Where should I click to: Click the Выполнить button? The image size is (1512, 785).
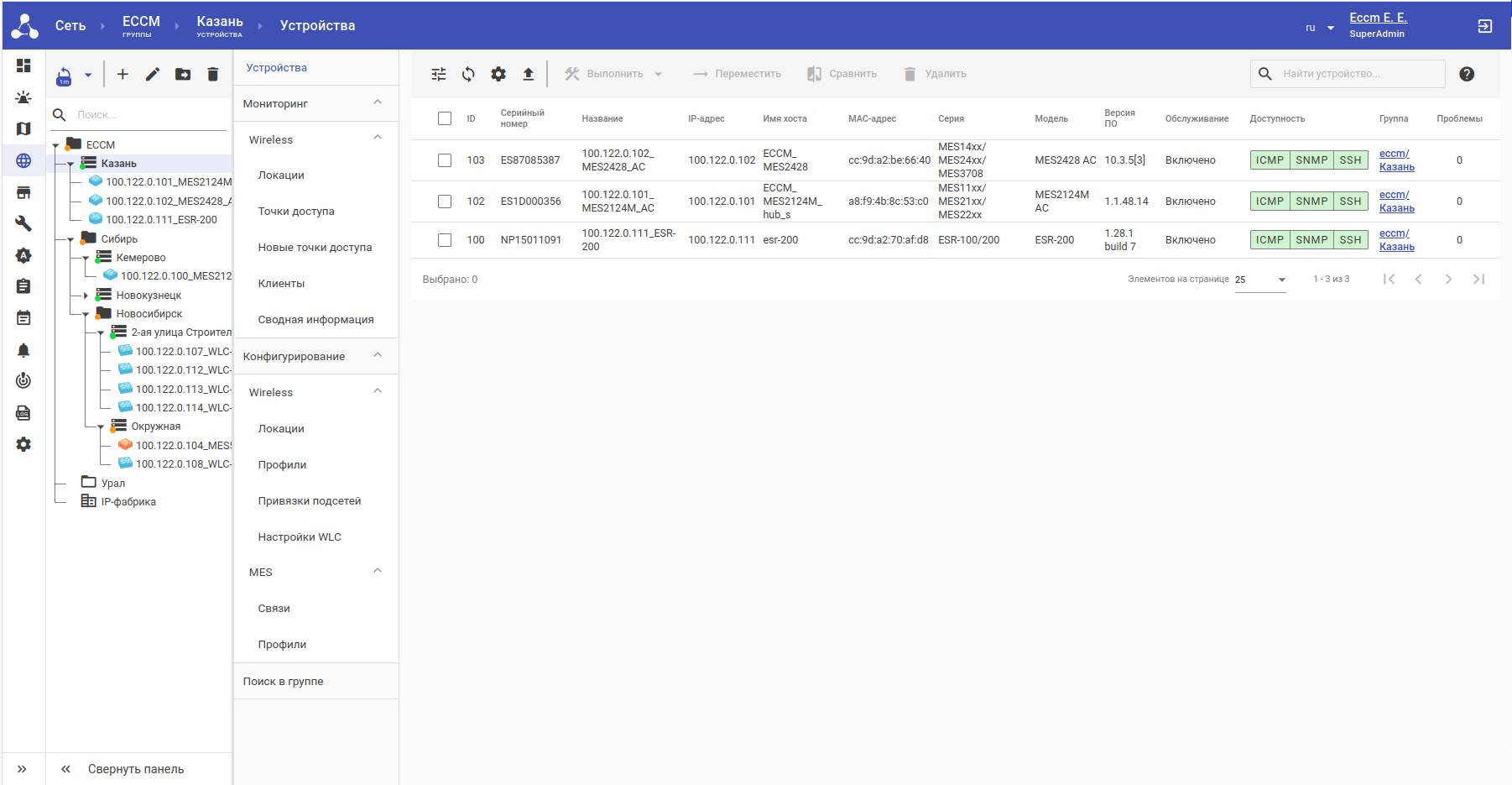click(x=614, y=74)
